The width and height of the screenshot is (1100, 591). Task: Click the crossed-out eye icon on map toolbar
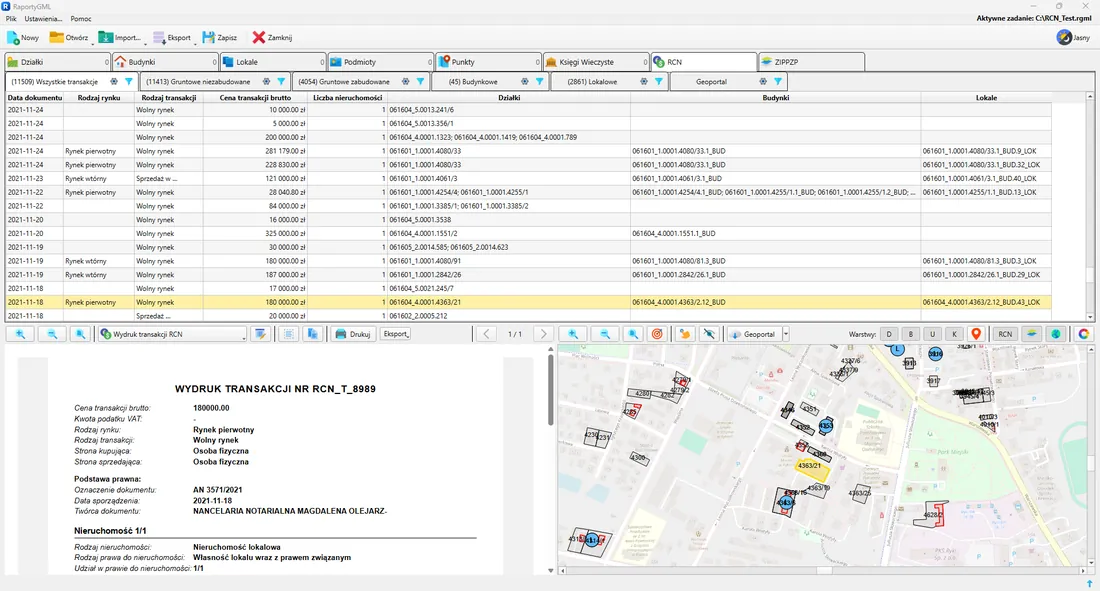[709, 334]
